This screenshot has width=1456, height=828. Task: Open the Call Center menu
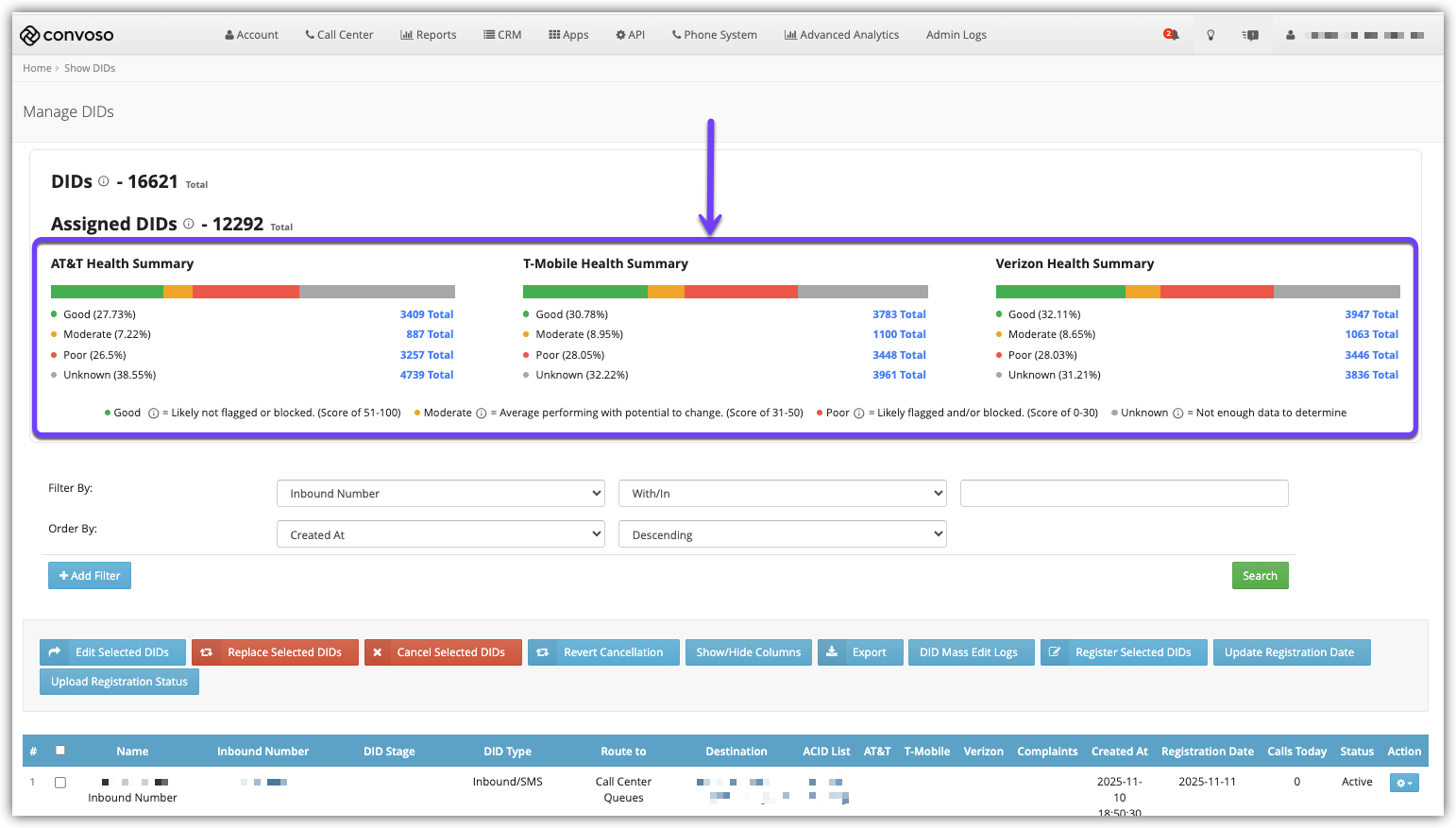(x=339, y=35)
